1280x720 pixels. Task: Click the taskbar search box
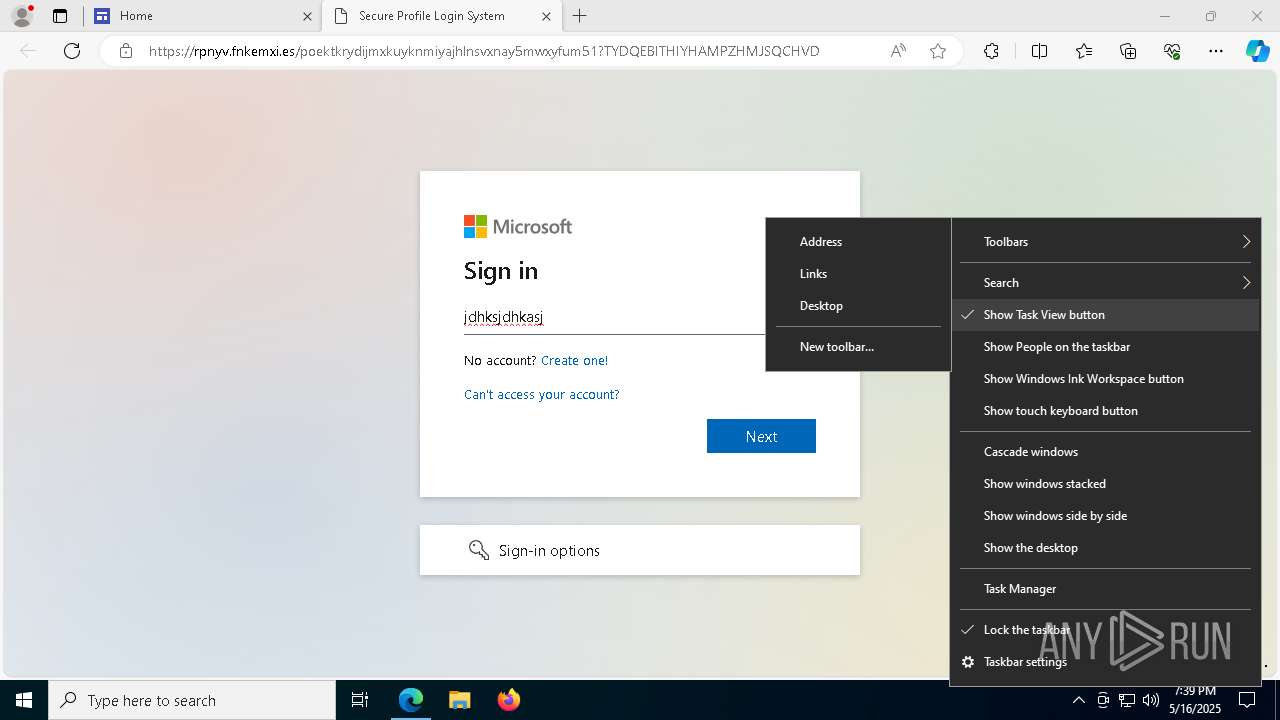point(192,700)
